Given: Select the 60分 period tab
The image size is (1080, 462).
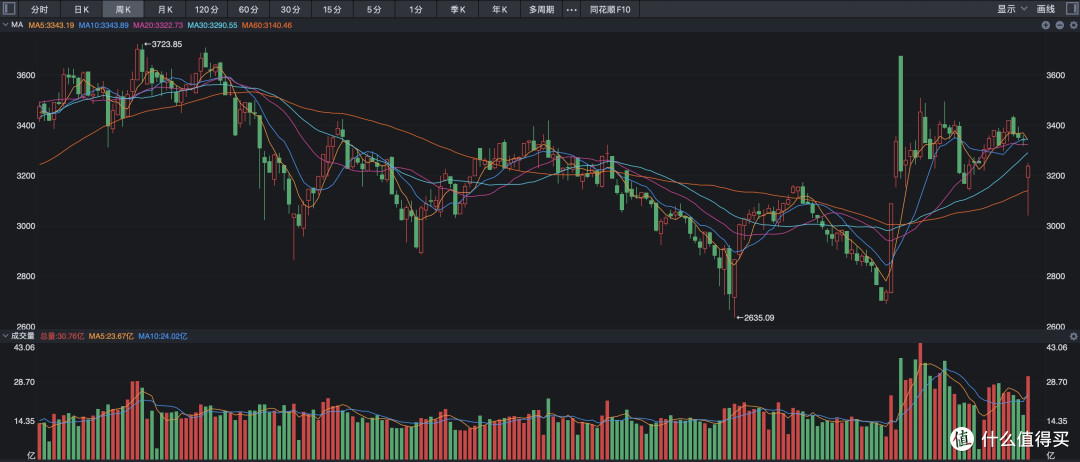Looking at the screenshot, I should point(249,10).
